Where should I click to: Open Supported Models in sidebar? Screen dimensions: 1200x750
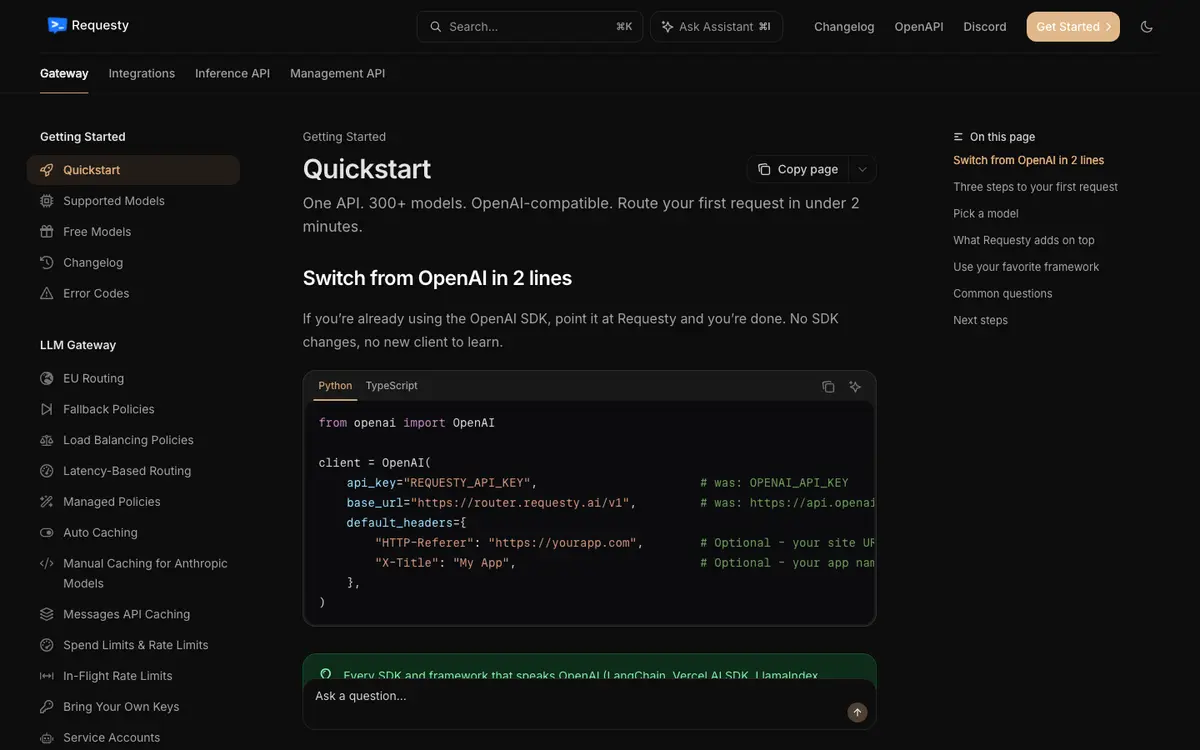133,201
